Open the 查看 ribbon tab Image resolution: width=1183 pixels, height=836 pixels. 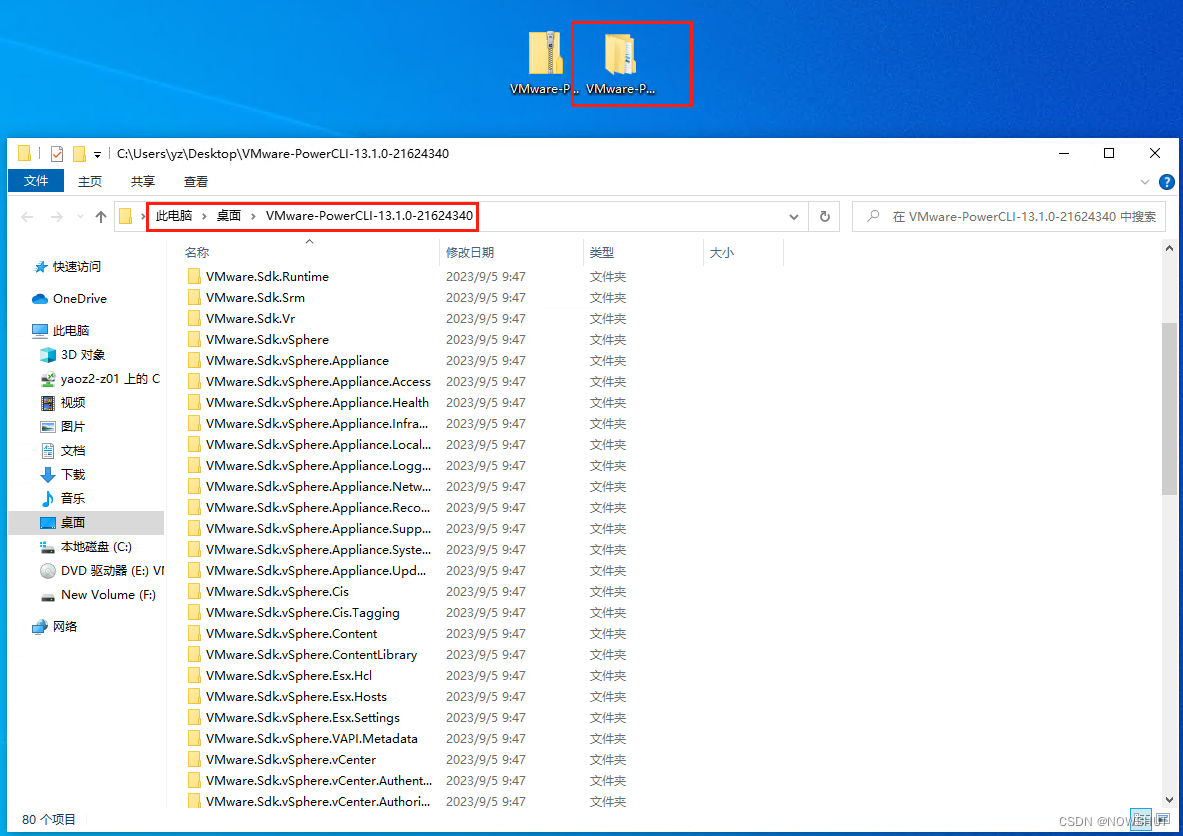click(x=196, y=181)
